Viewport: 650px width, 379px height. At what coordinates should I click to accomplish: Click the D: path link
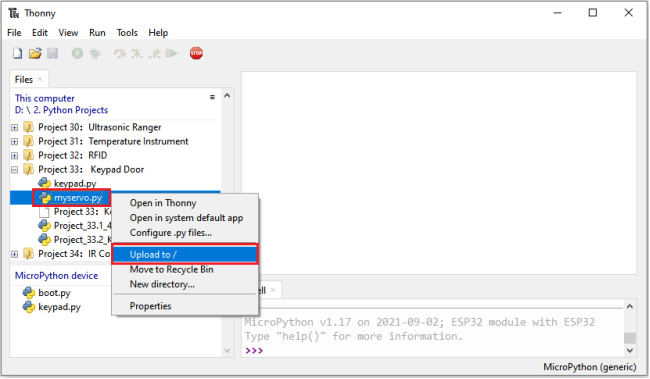click(19, 110)
